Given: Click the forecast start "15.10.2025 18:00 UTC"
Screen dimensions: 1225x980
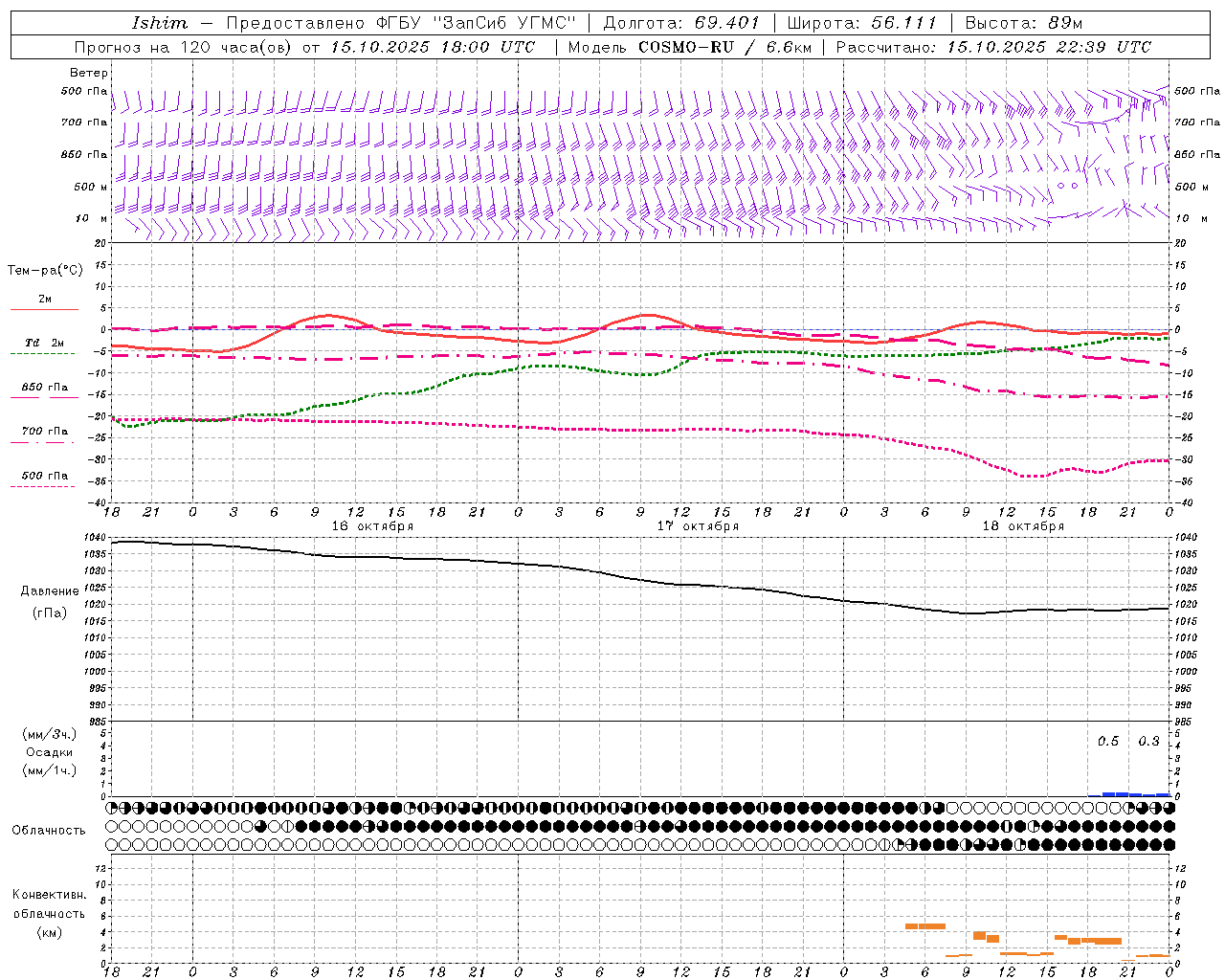Looking at the screenshot, I should pos(433,47).
